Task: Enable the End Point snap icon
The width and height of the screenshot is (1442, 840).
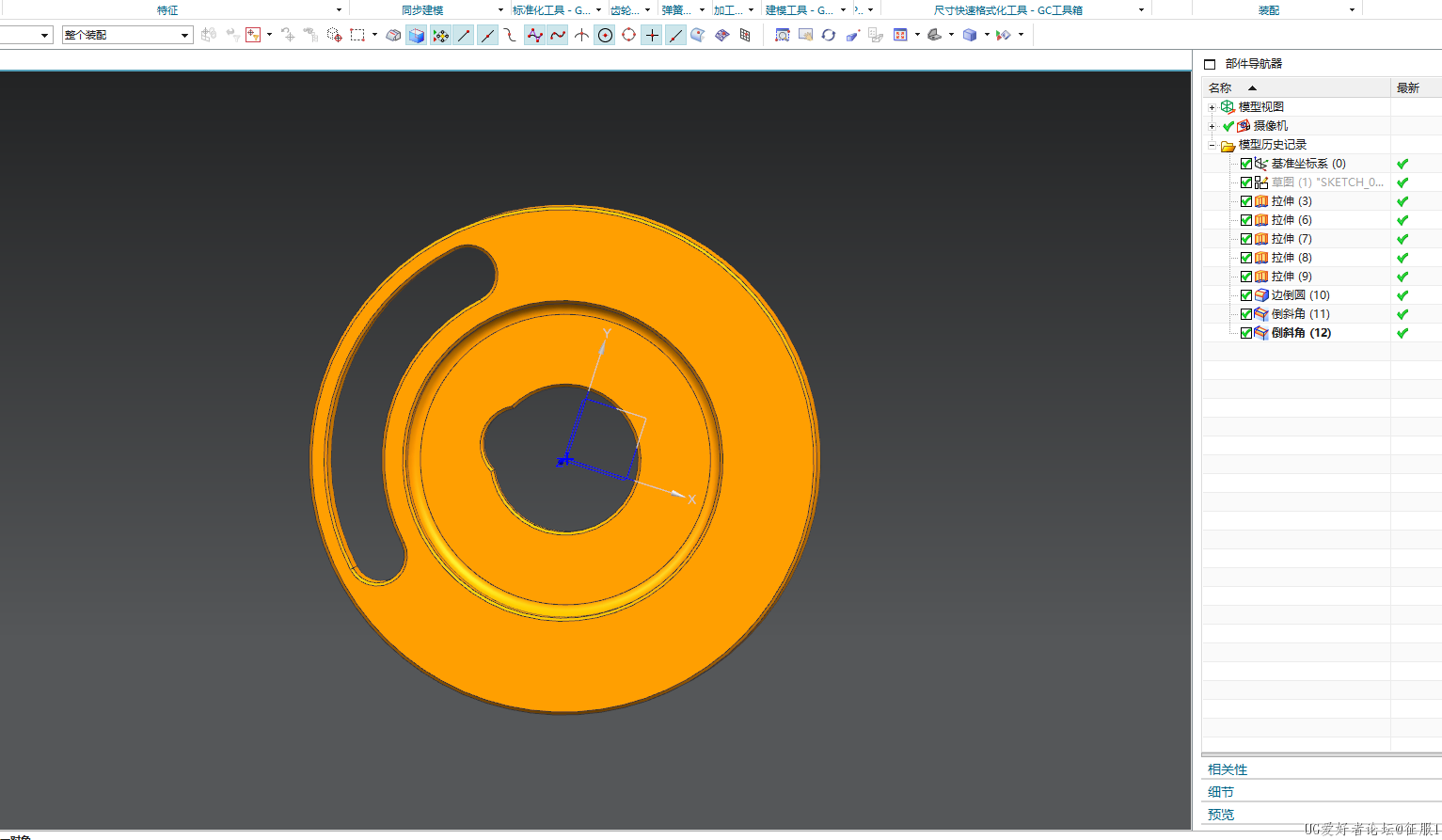Action: 464,35
